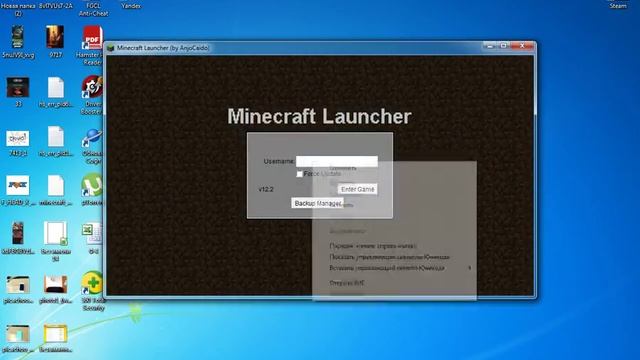
Task: Select the document icon with green badge
Action: point(56,234)
